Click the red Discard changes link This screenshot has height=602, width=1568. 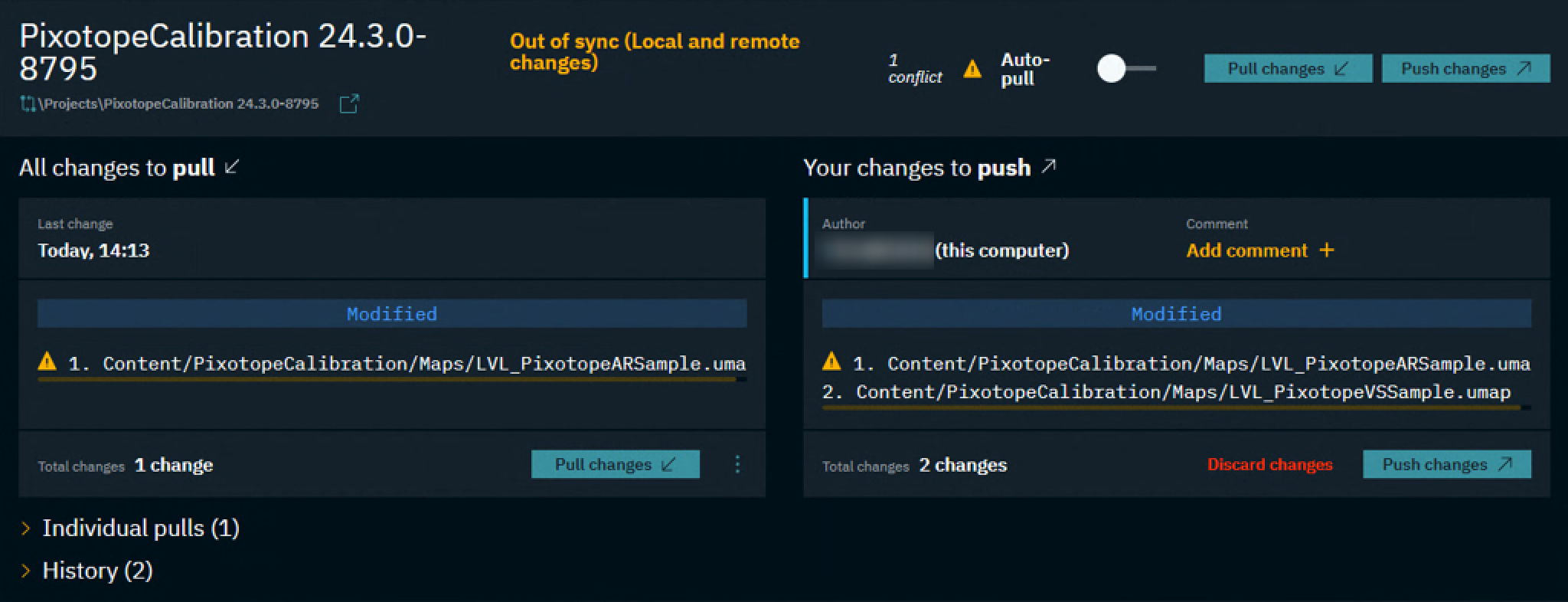pyautogui.click(x=1269, y=465)
